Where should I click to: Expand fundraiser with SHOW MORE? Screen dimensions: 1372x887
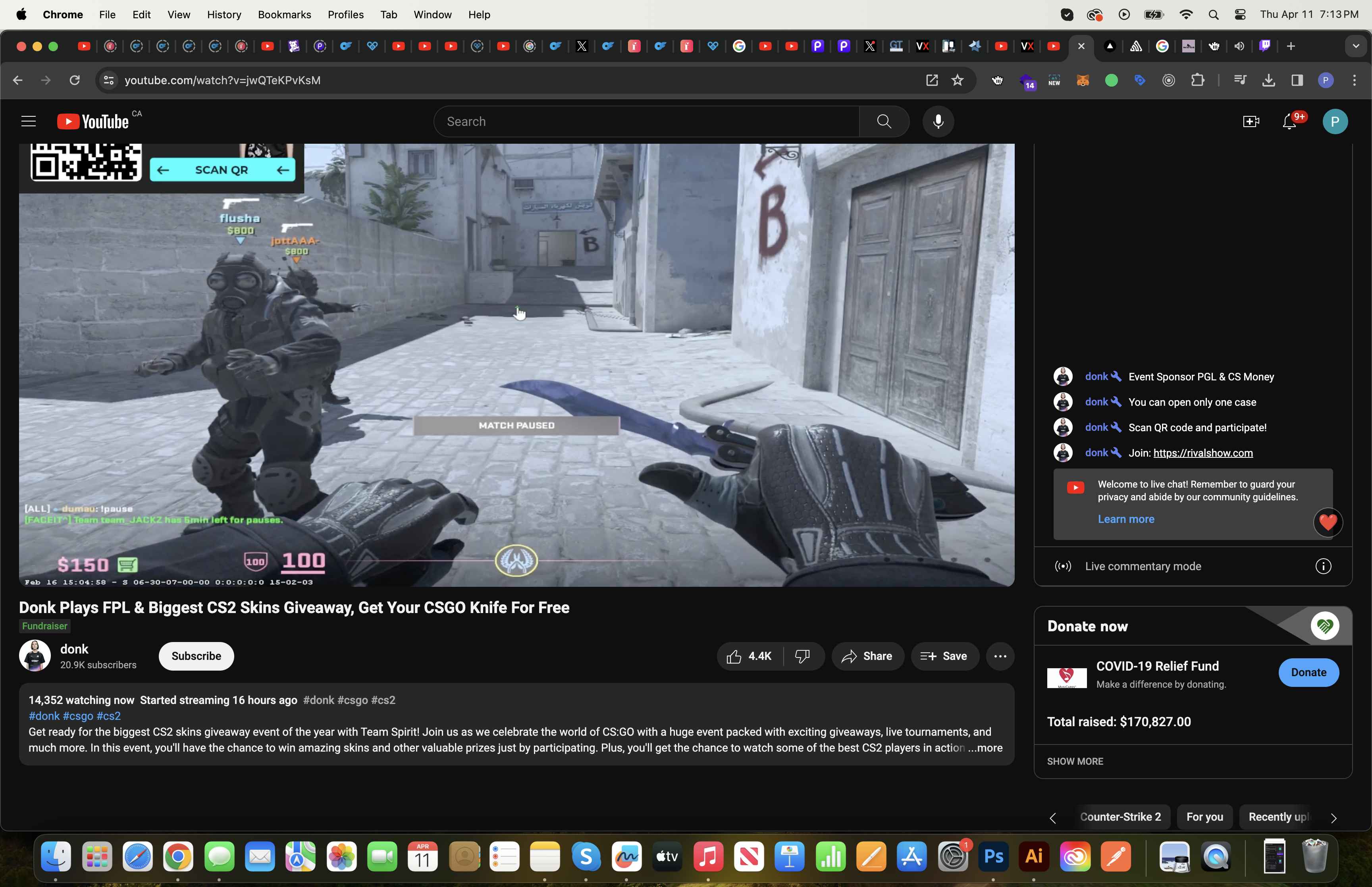[1075, 762]
